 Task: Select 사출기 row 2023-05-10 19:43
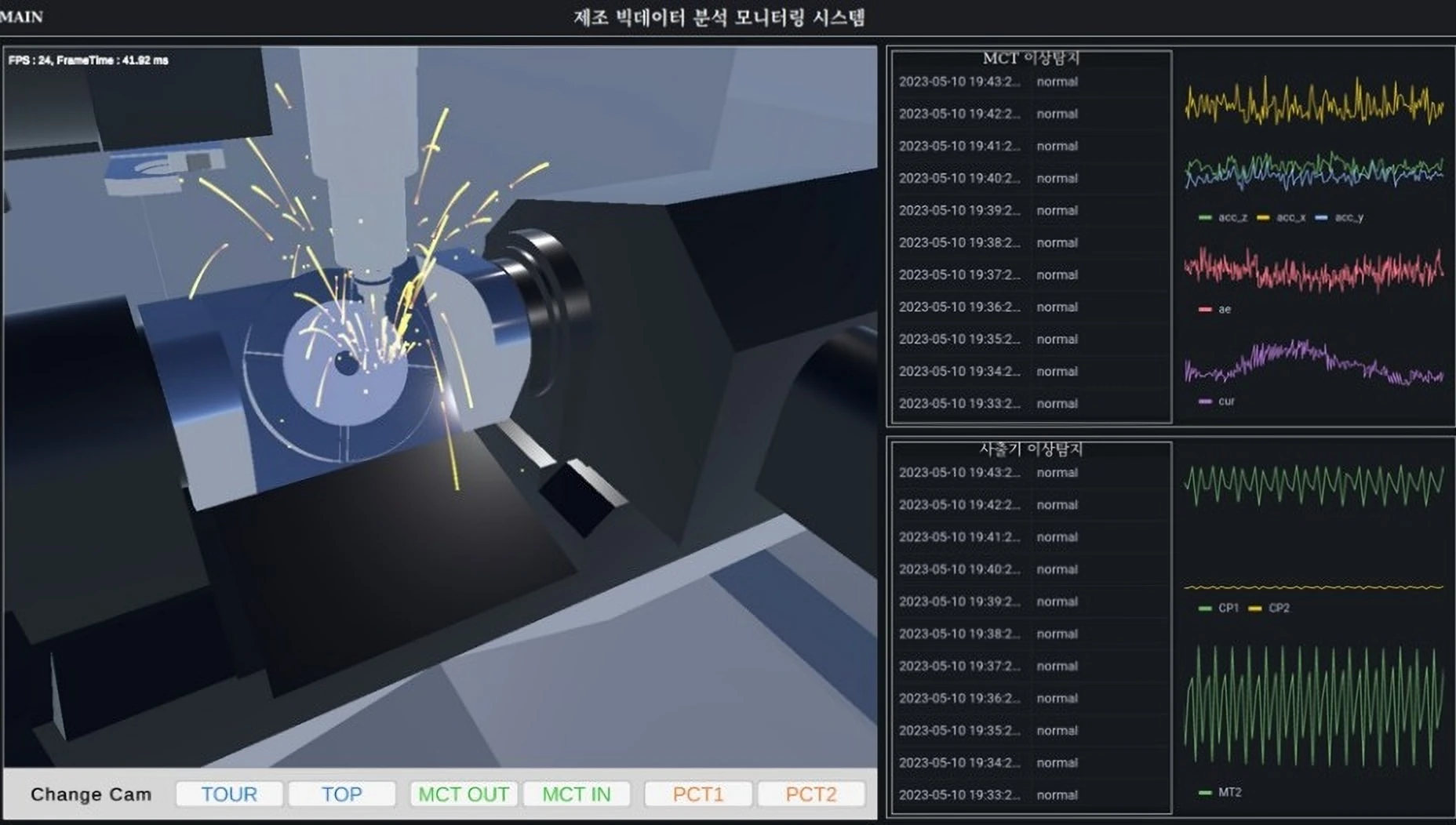coord(1031,472)
